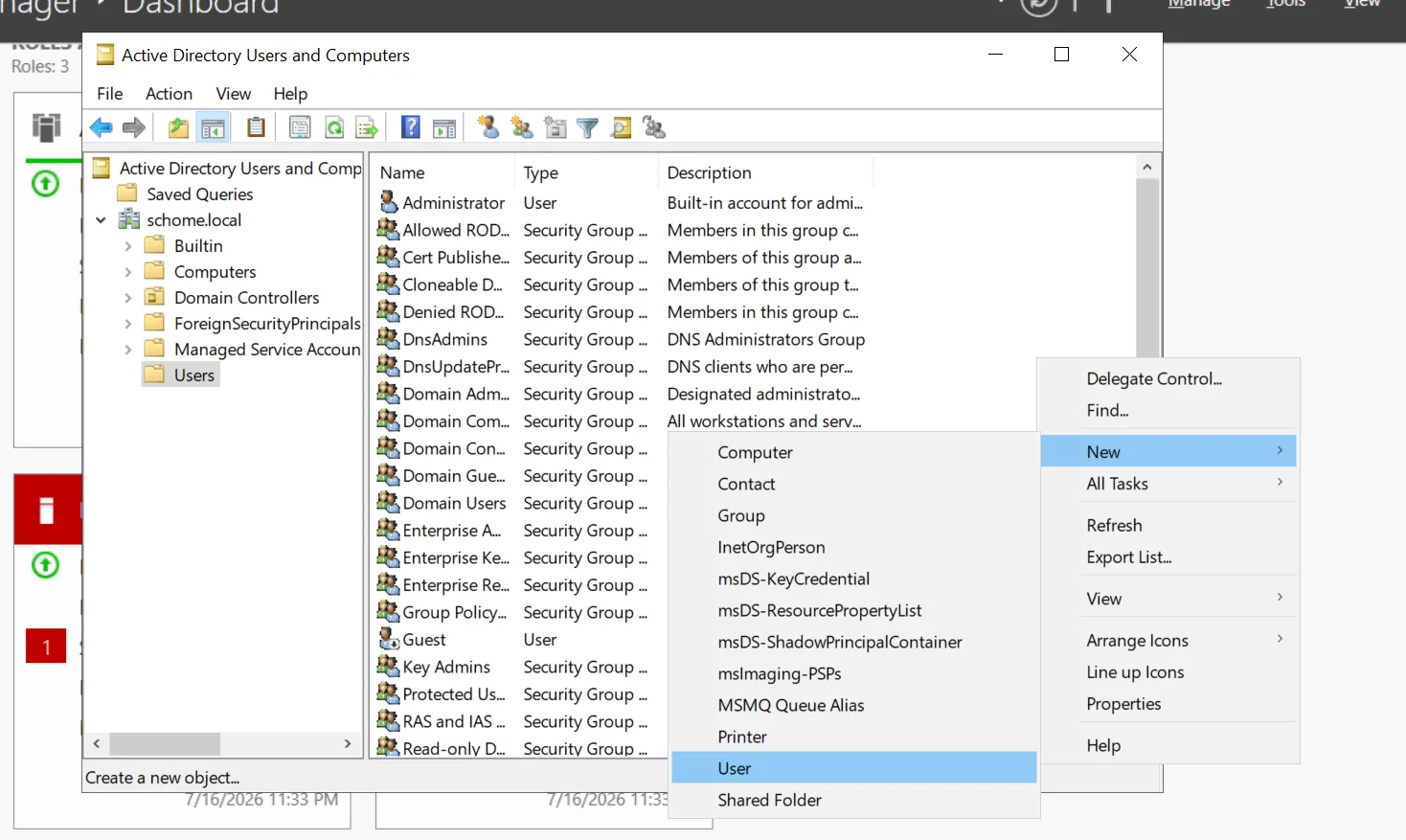Click the Export List toolbar icon

pyautogui.click(x=366, y=127)
